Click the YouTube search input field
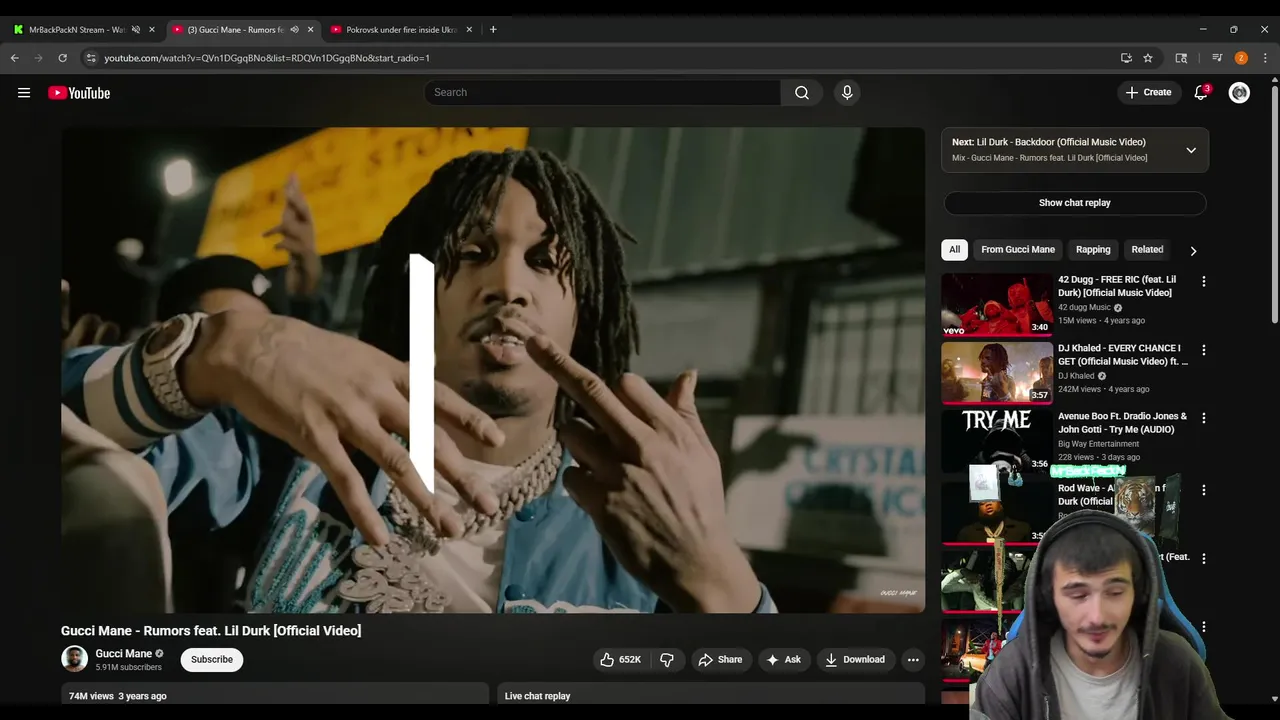The image size is (1280, 720). coord(602,92)
